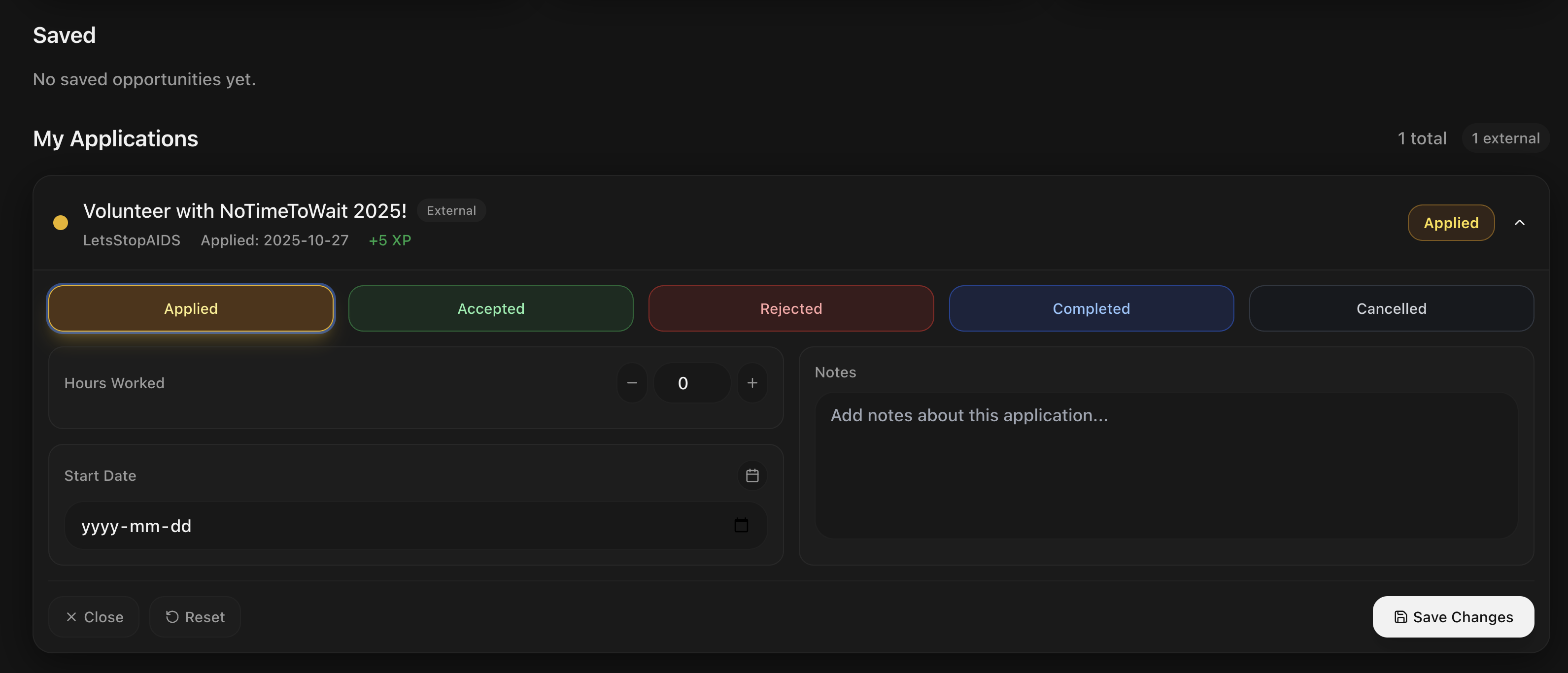Click the calendar icon beside Start Date
Image resolution: width=1568 pixels, height=673 pixels.
[752, 475]
